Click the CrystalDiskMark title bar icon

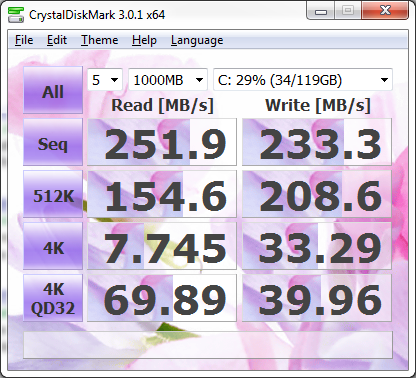click(x=16, y=15)
